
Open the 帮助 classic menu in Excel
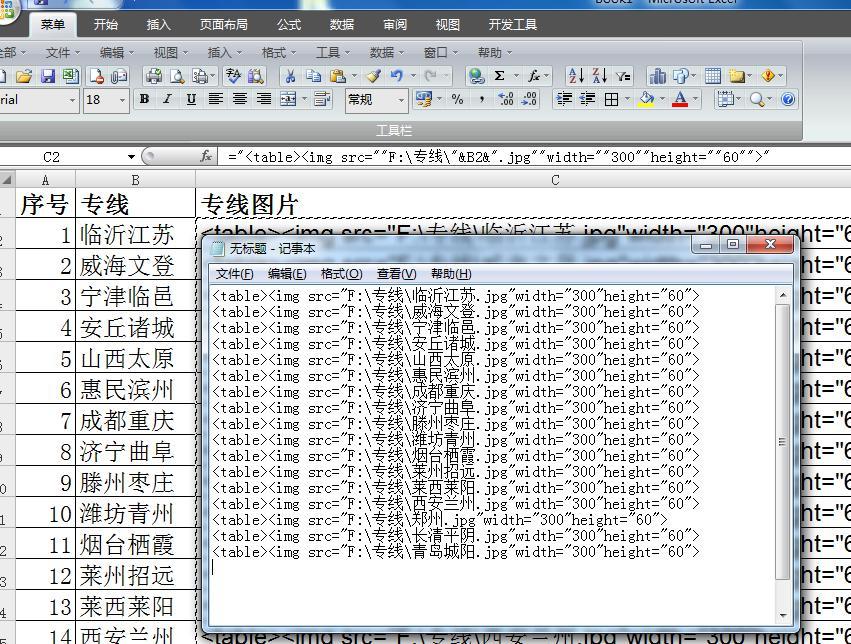(494, 53)
